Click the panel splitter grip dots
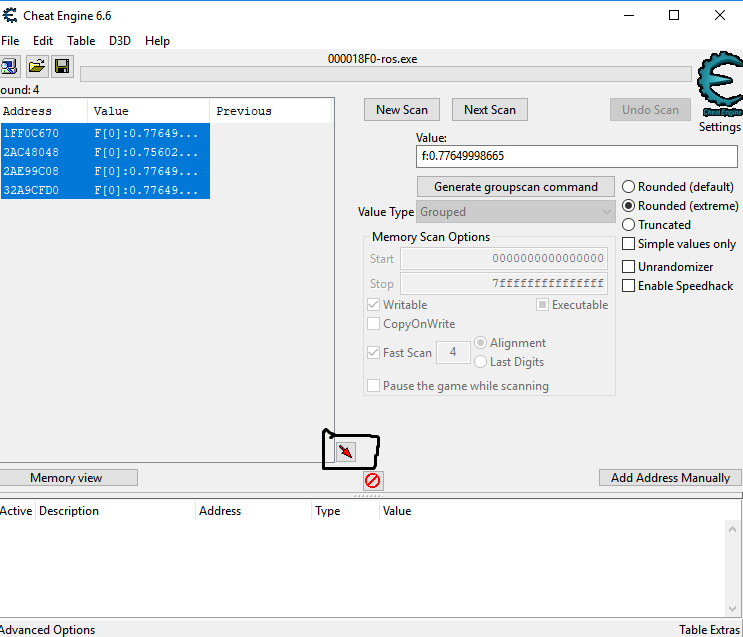This screenshot has height=637, width=743. [368, 496]
